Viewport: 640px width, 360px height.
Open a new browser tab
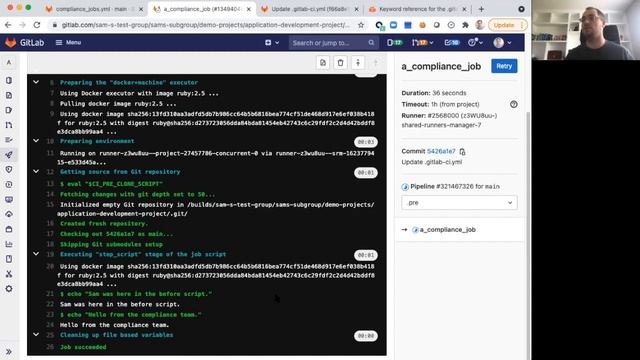click(x=481, y=9)
